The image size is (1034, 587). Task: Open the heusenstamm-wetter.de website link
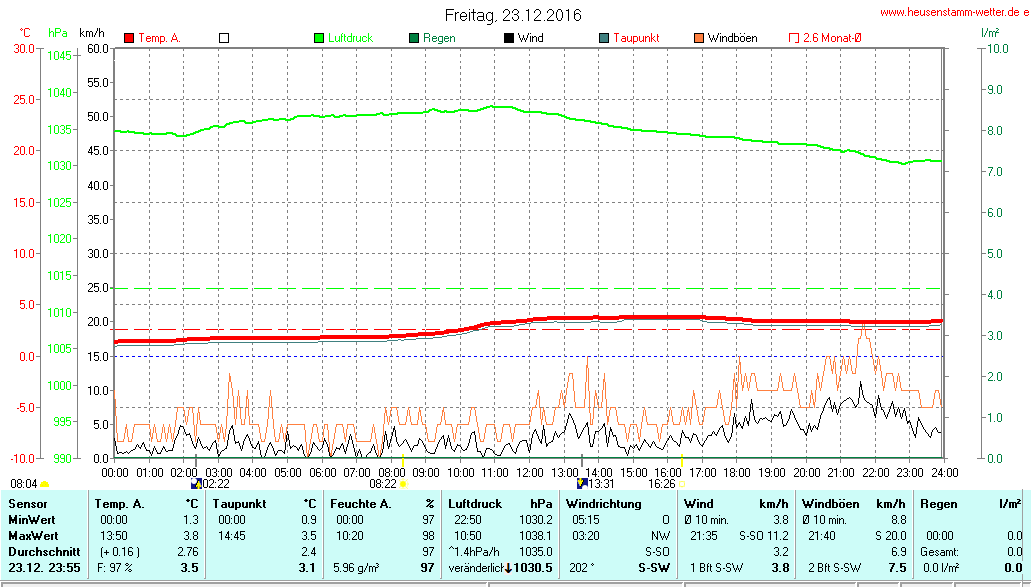954,12
